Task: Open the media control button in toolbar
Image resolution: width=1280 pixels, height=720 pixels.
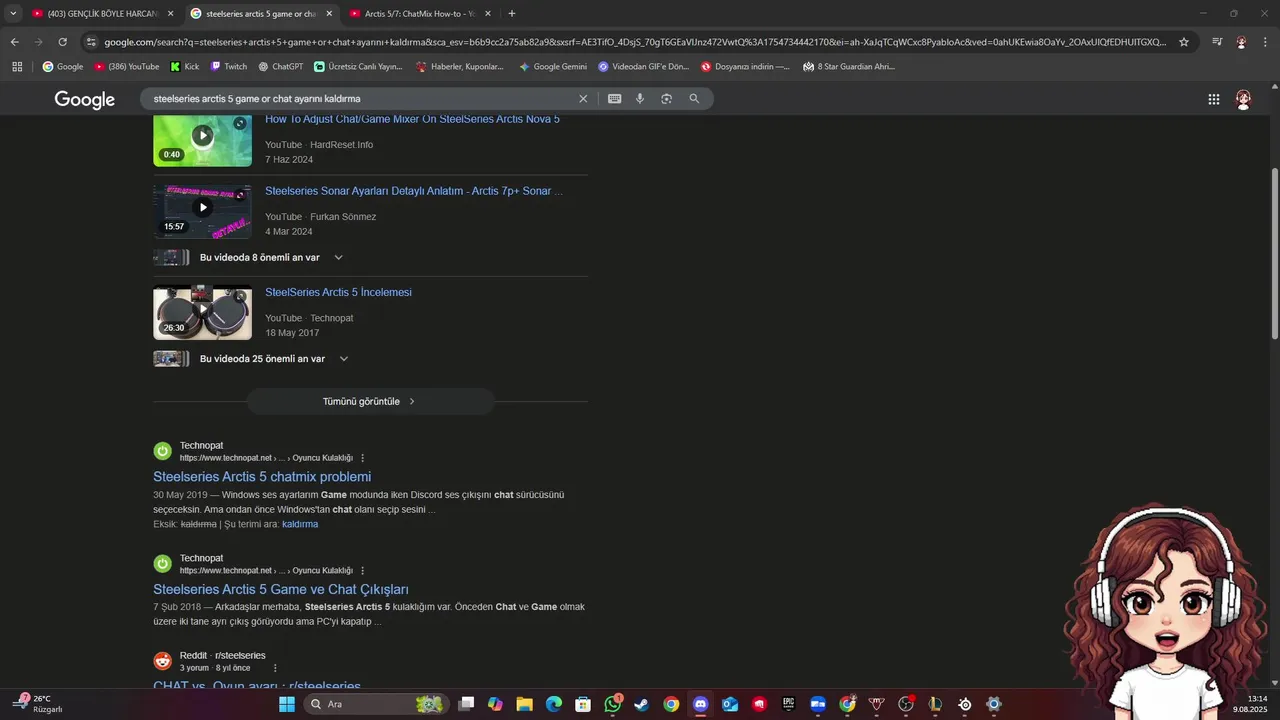Action: pyautogui.click(x=1217, y=42)
